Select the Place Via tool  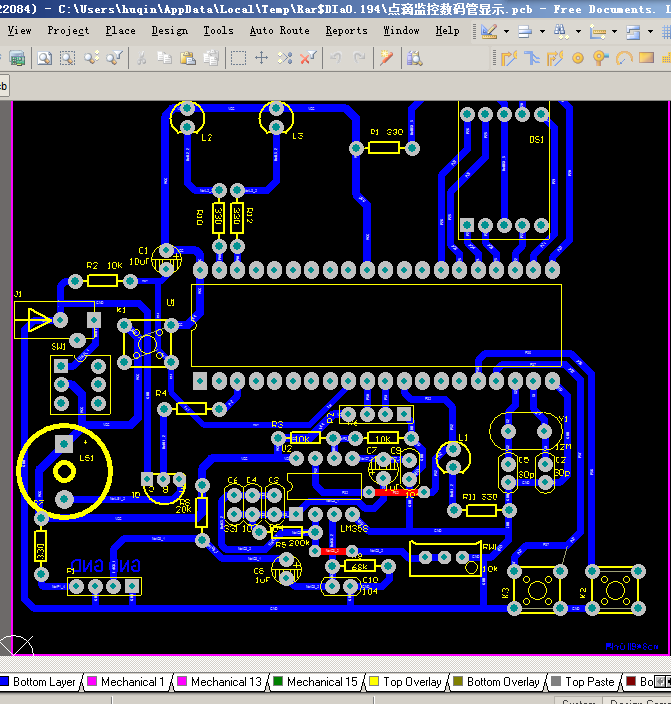(x=600, y=58)
